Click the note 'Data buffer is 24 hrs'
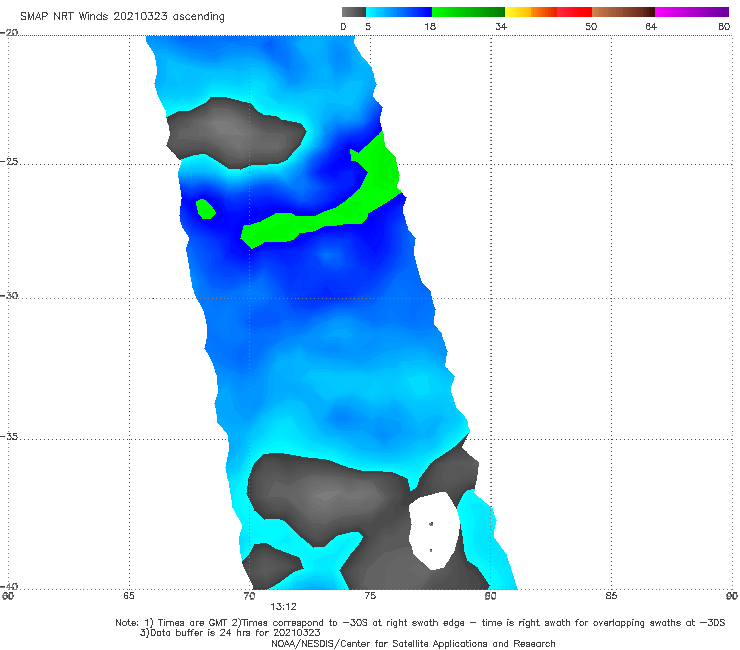 [230, 633]
